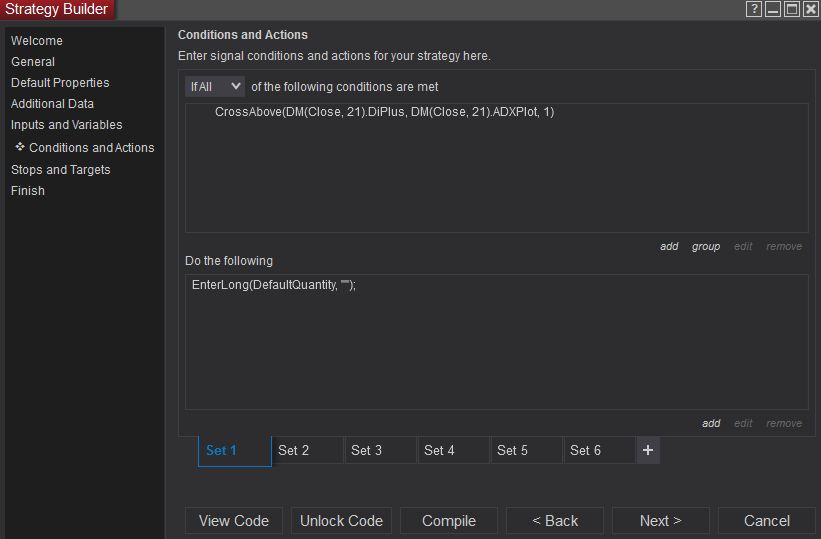Click the View Code button
Screen dimensions: 821x539
(234, 521)
